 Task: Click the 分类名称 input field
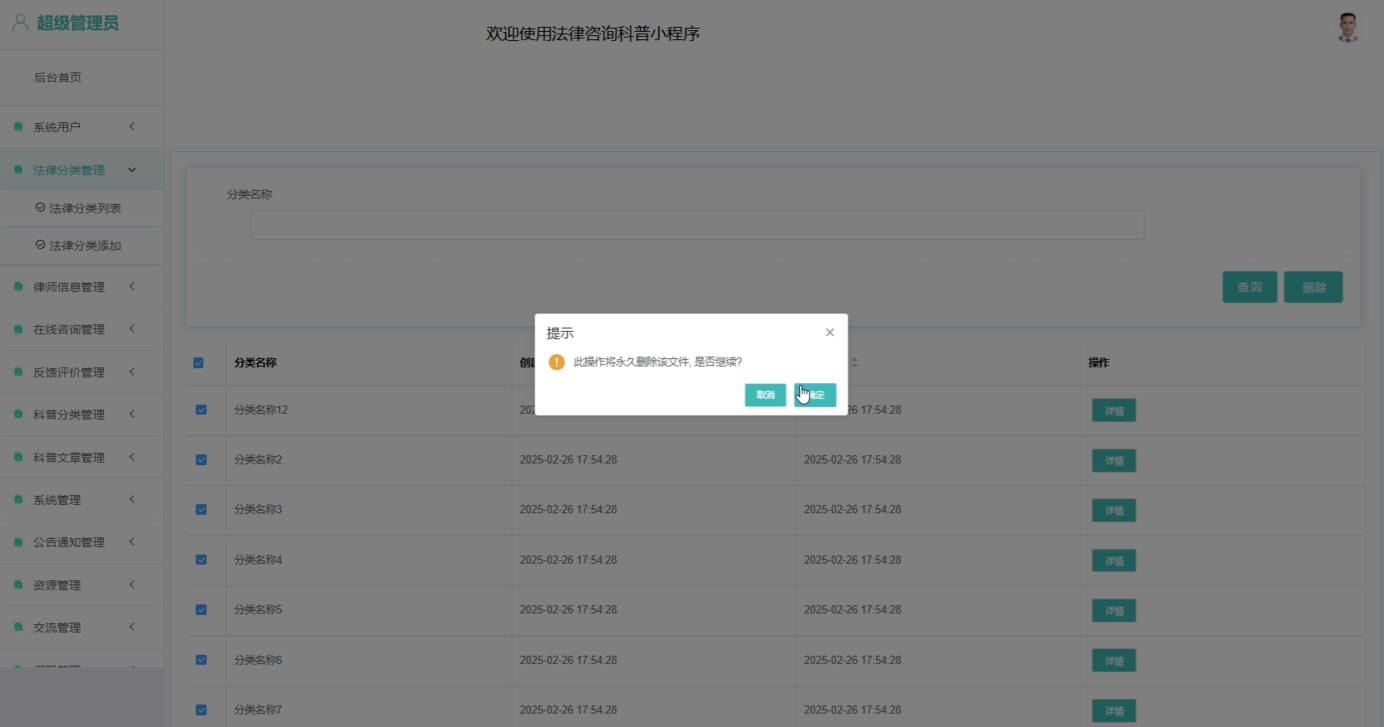pos(697,224)
